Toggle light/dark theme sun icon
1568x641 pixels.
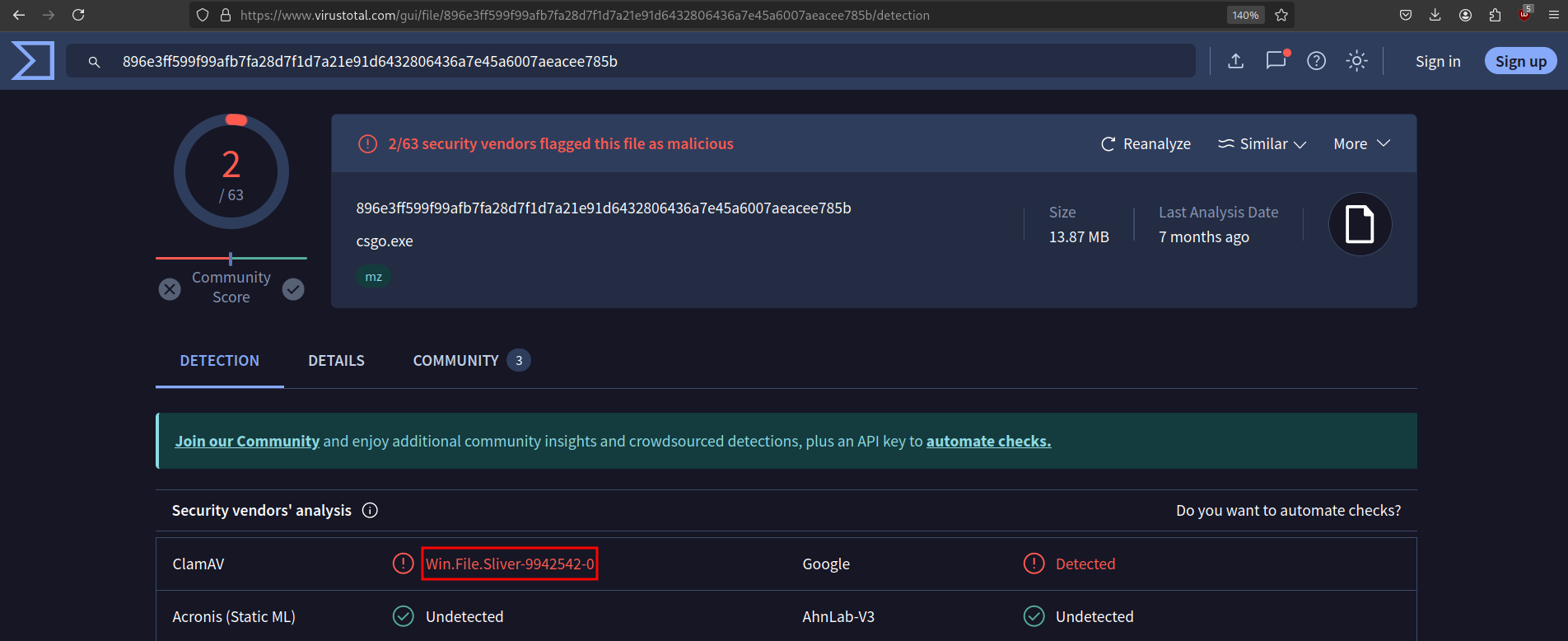click(1356, 61)
